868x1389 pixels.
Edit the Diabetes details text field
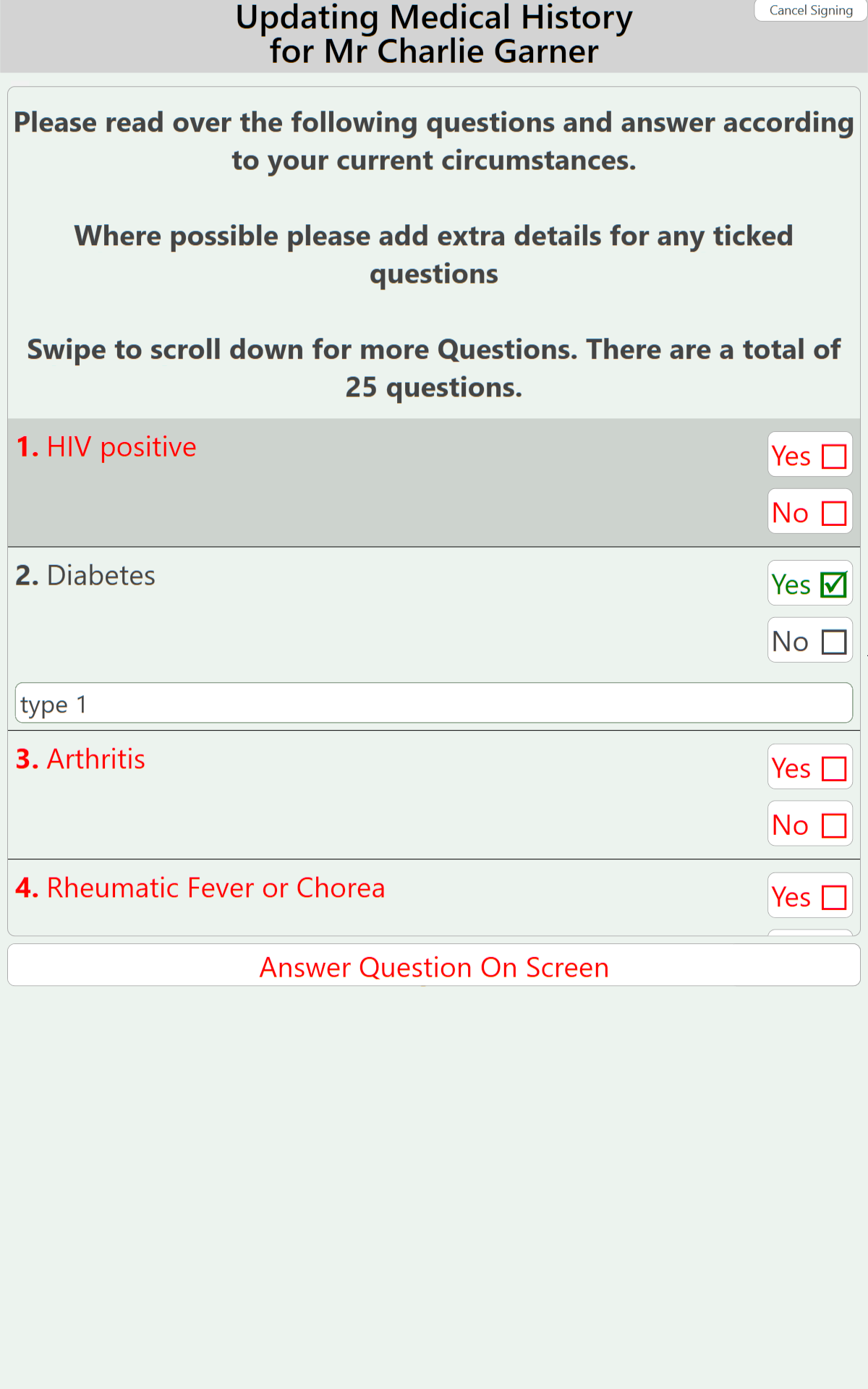tap(434, 703)
